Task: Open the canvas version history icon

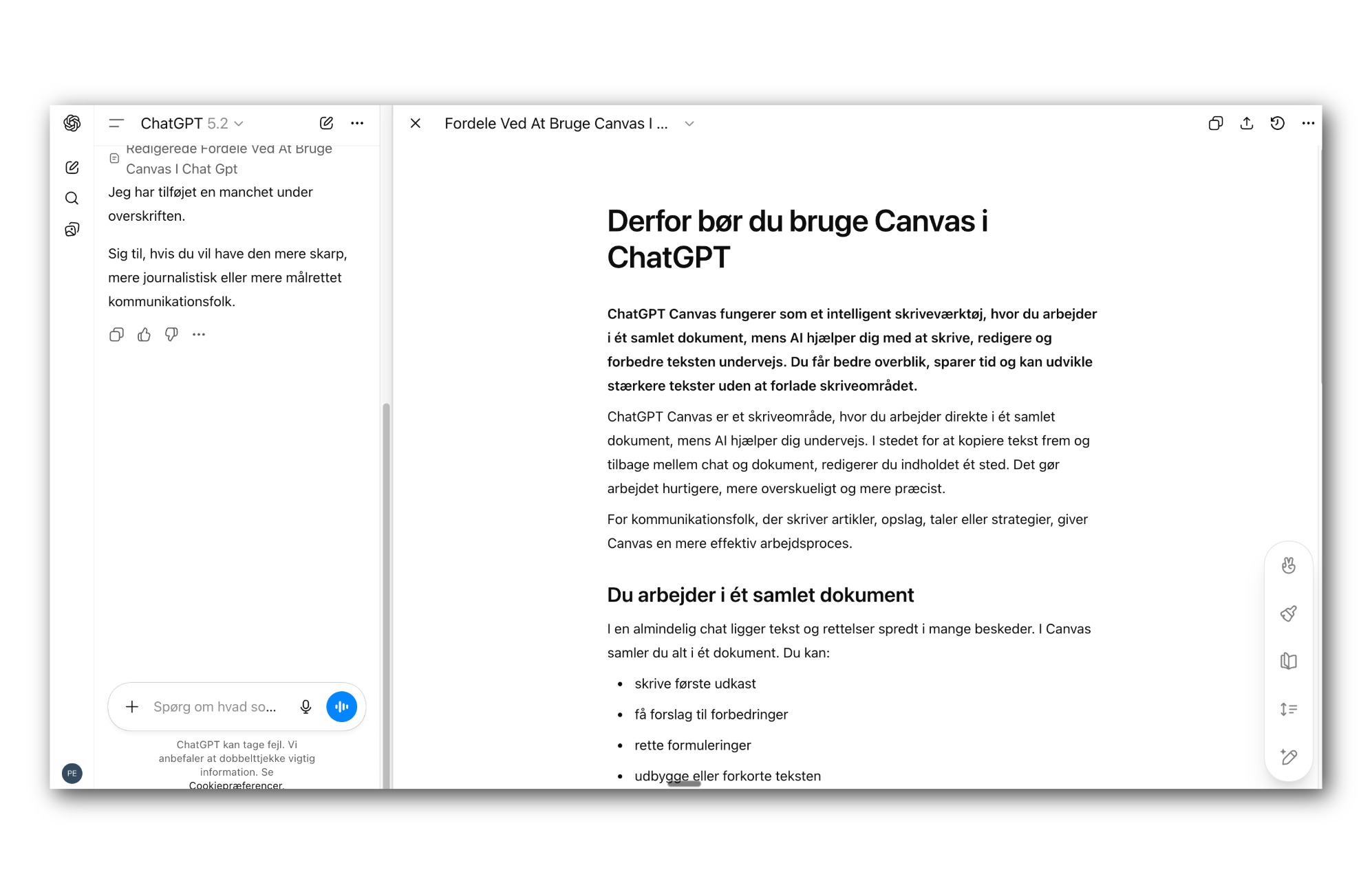Action: (x=1277, y=123)
